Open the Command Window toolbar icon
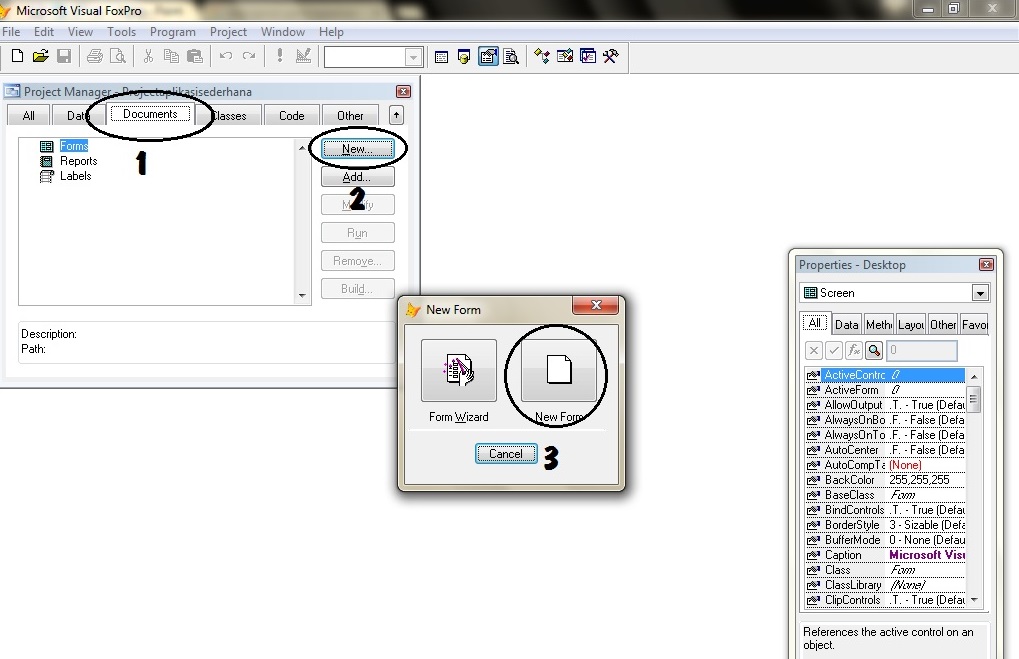The height and width of the screenshot is (659, 1019). click(x=441, y=57)
